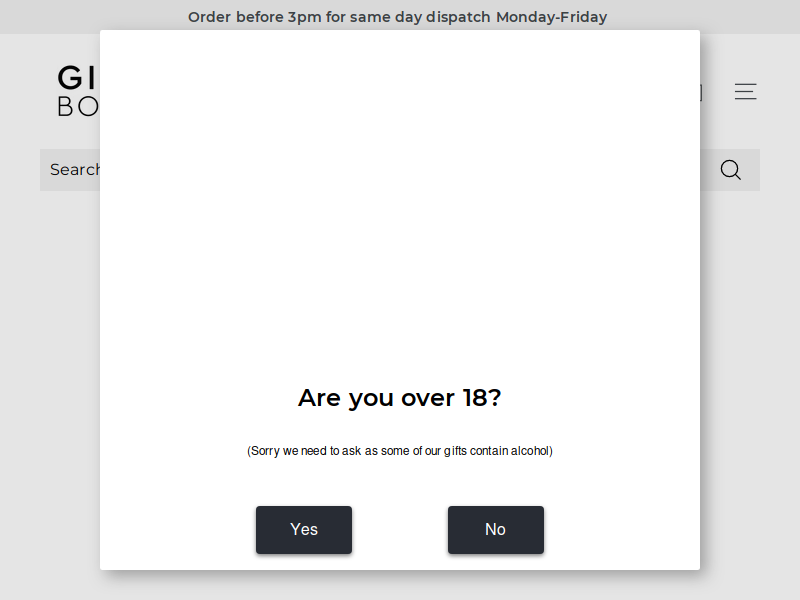800x600 pixels.
Task: Choose No on the age verification dialog
Action: coord(496,530)
